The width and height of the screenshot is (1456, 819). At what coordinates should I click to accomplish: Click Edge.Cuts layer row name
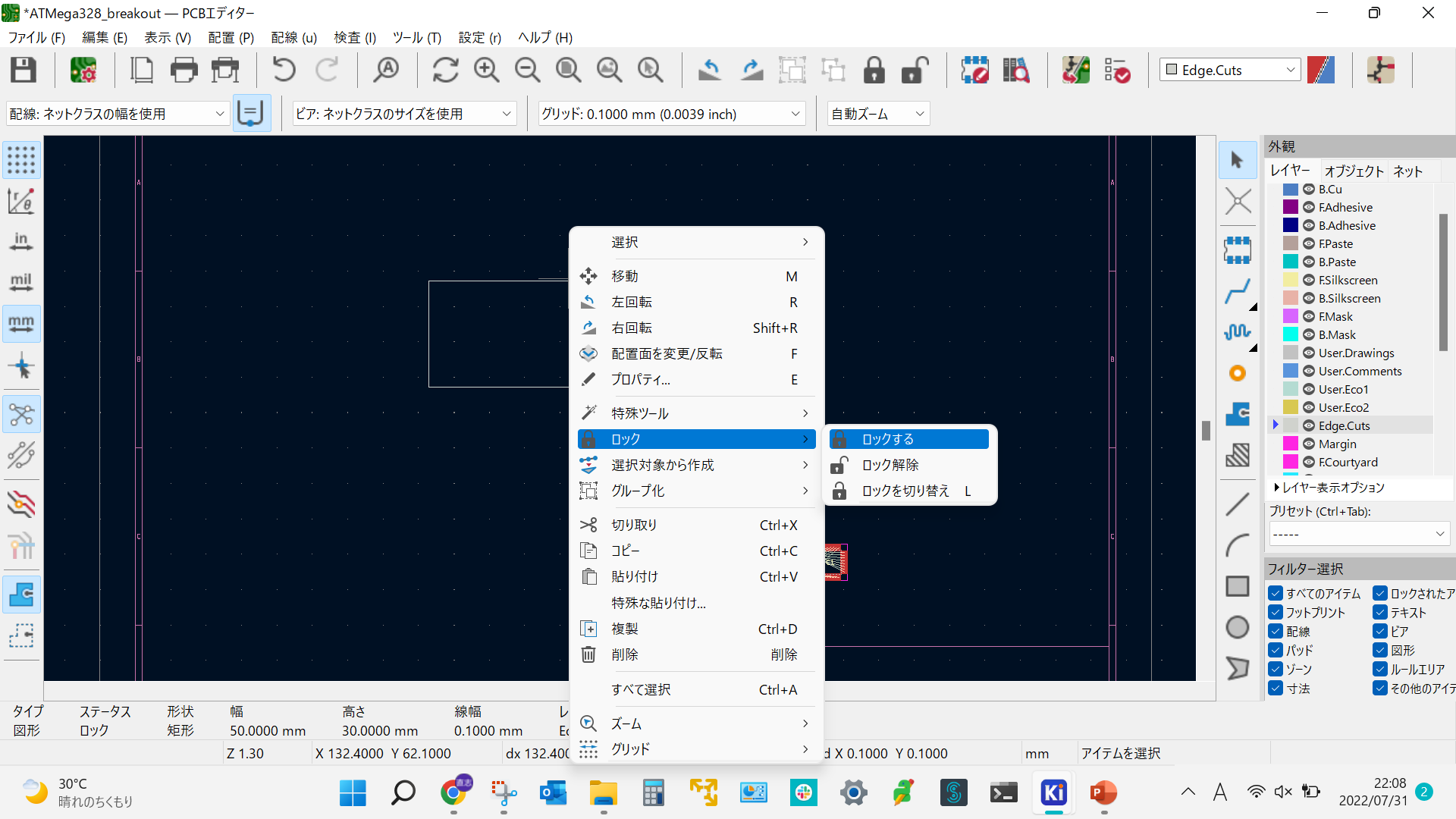point(1344,426)
